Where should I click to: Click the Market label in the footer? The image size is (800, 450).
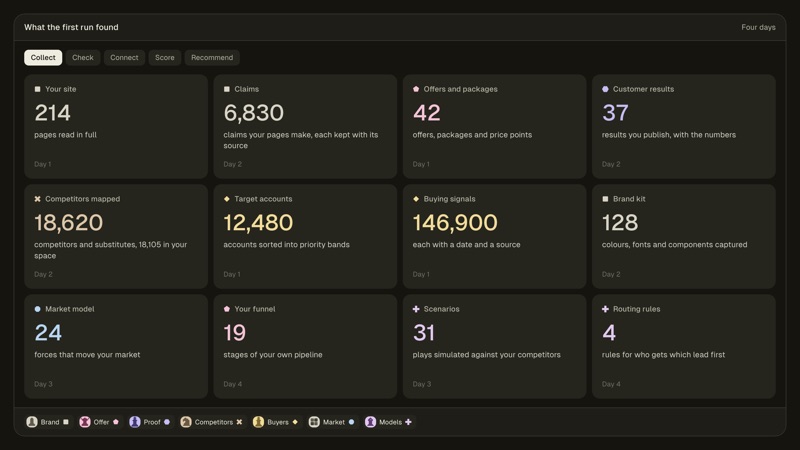(x=334, y=422)
